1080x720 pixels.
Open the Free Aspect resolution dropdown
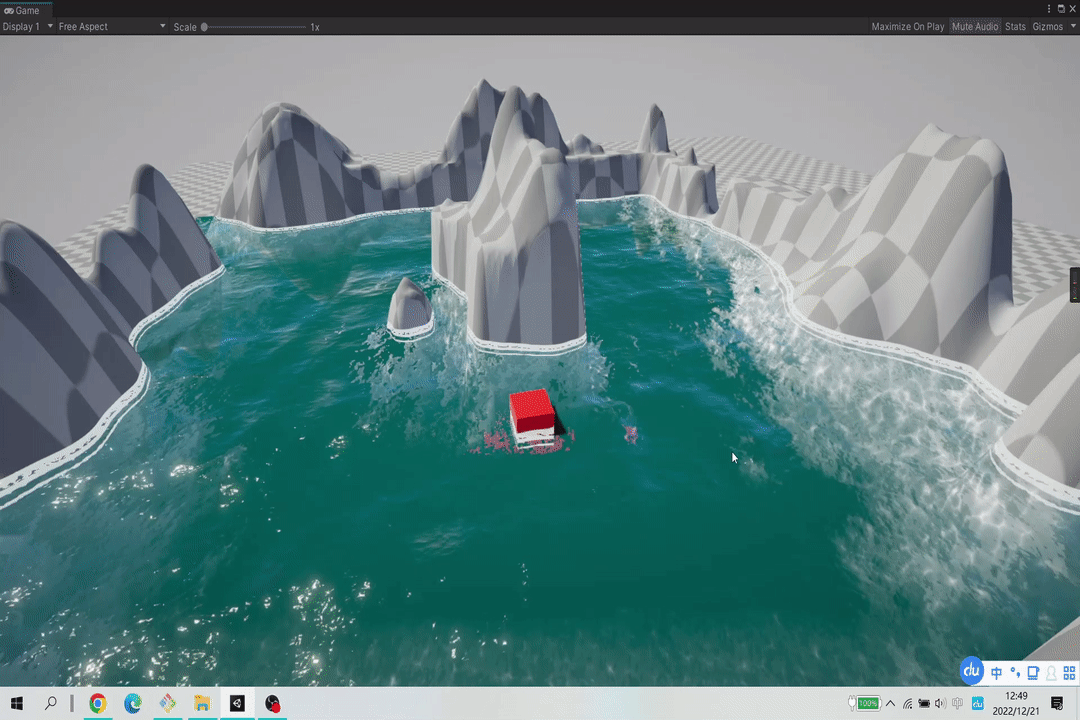coord(111,27)
